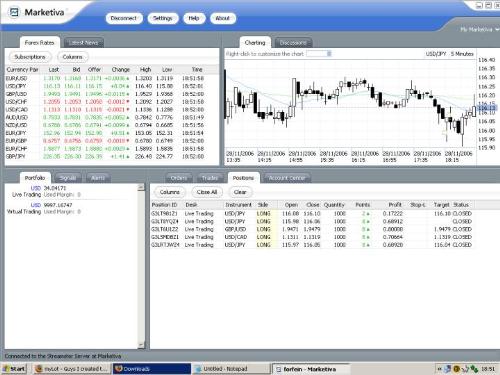Click the Currency Pair column header
500x375 pixels.
click(22, 70)
